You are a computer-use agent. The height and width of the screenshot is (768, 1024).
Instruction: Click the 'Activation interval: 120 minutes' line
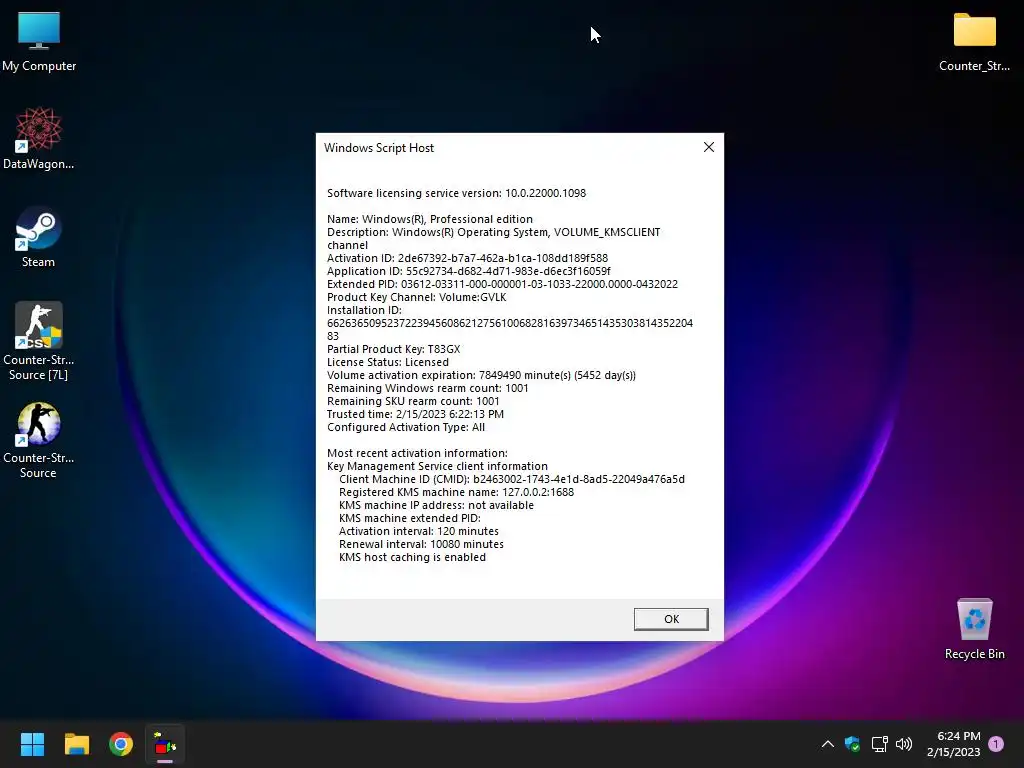pyautogui.click(x=419, y=532)
